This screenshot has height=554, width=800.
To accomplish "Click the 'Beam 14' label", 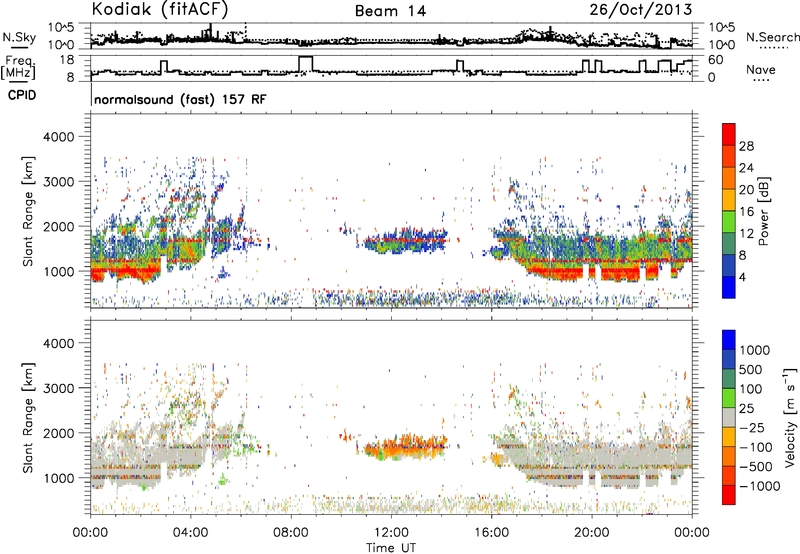I will 390,11.
